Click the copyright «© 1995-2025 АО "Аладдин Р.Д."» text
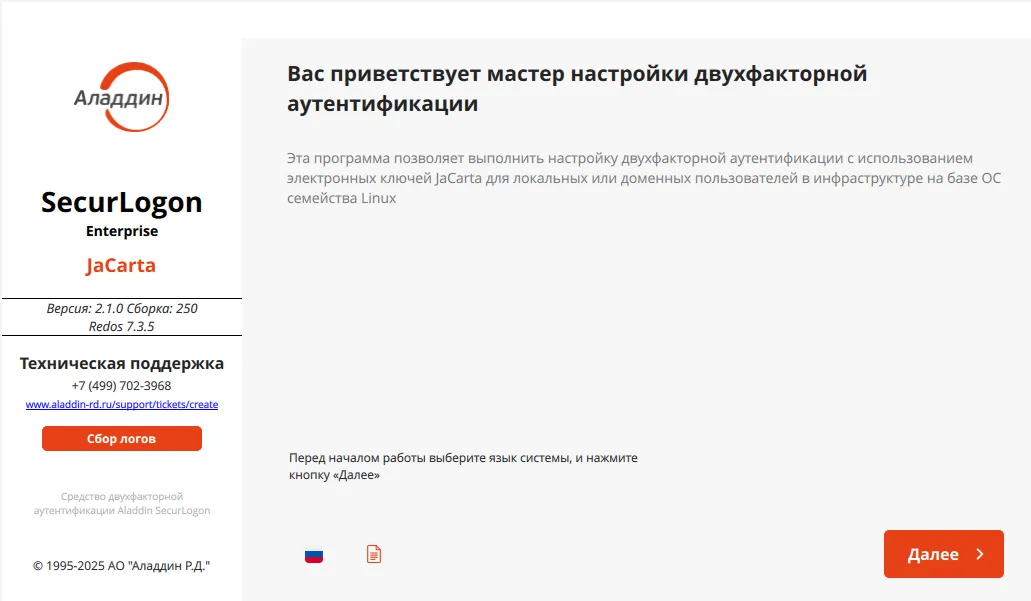The image size is (1031, 601). [122, 565]
